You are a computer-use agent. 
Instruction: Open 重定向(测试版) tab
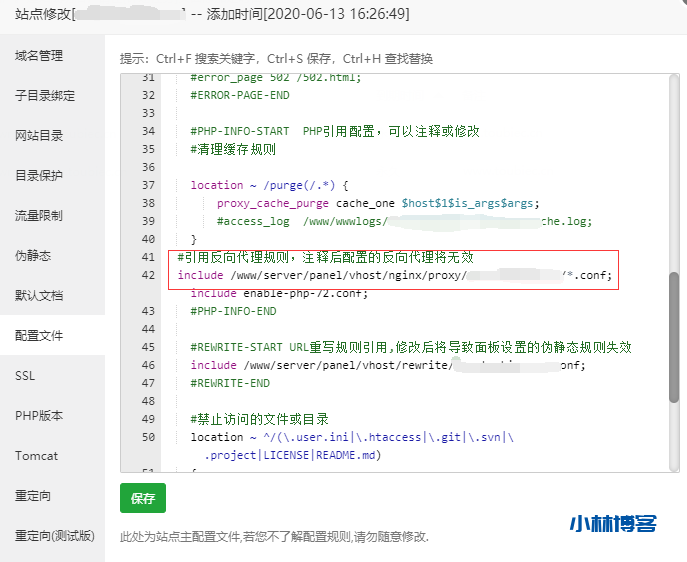pos(54,535)
